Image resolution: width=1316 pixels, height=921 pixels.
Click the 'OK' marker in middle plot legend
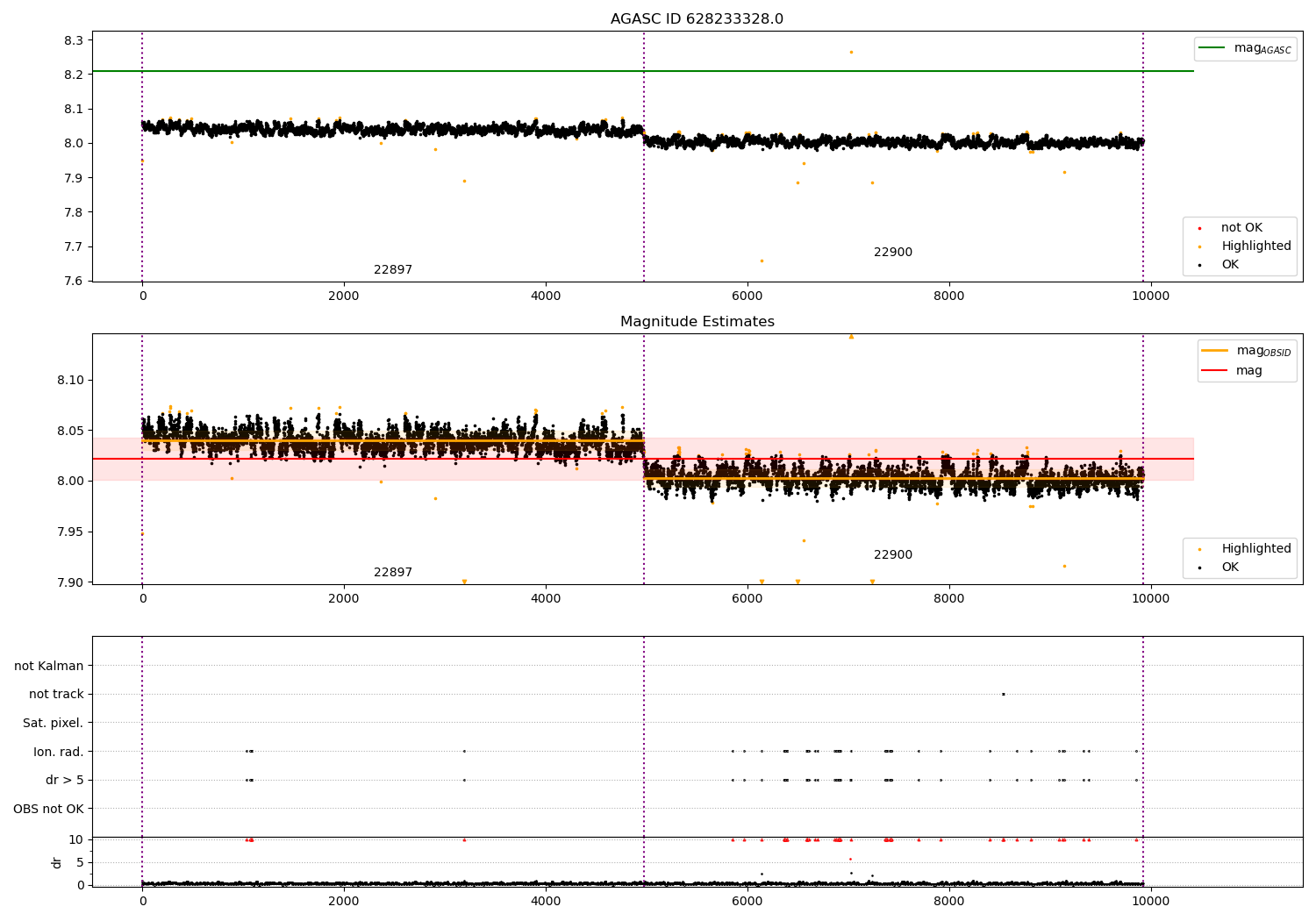pos(1199,568)
